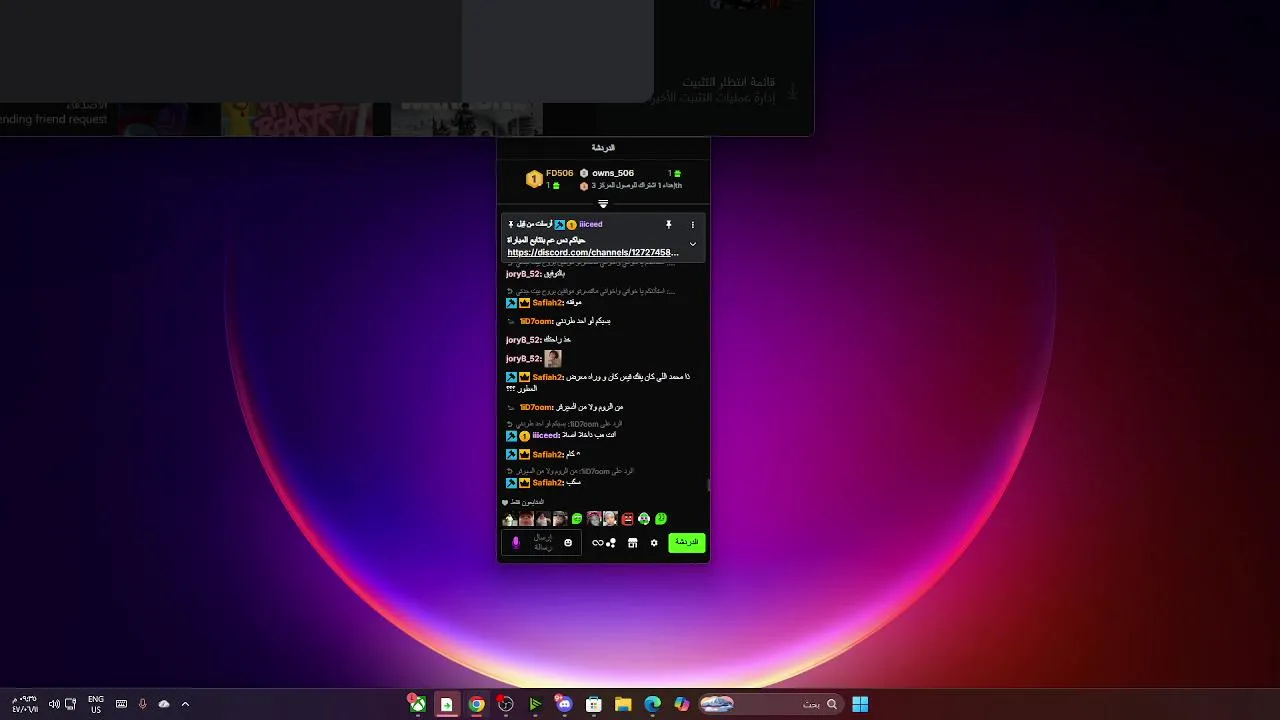The image size is (1280, 720).
Task: Jump to replied message above سكب line
Action: (x=571, y=471)
